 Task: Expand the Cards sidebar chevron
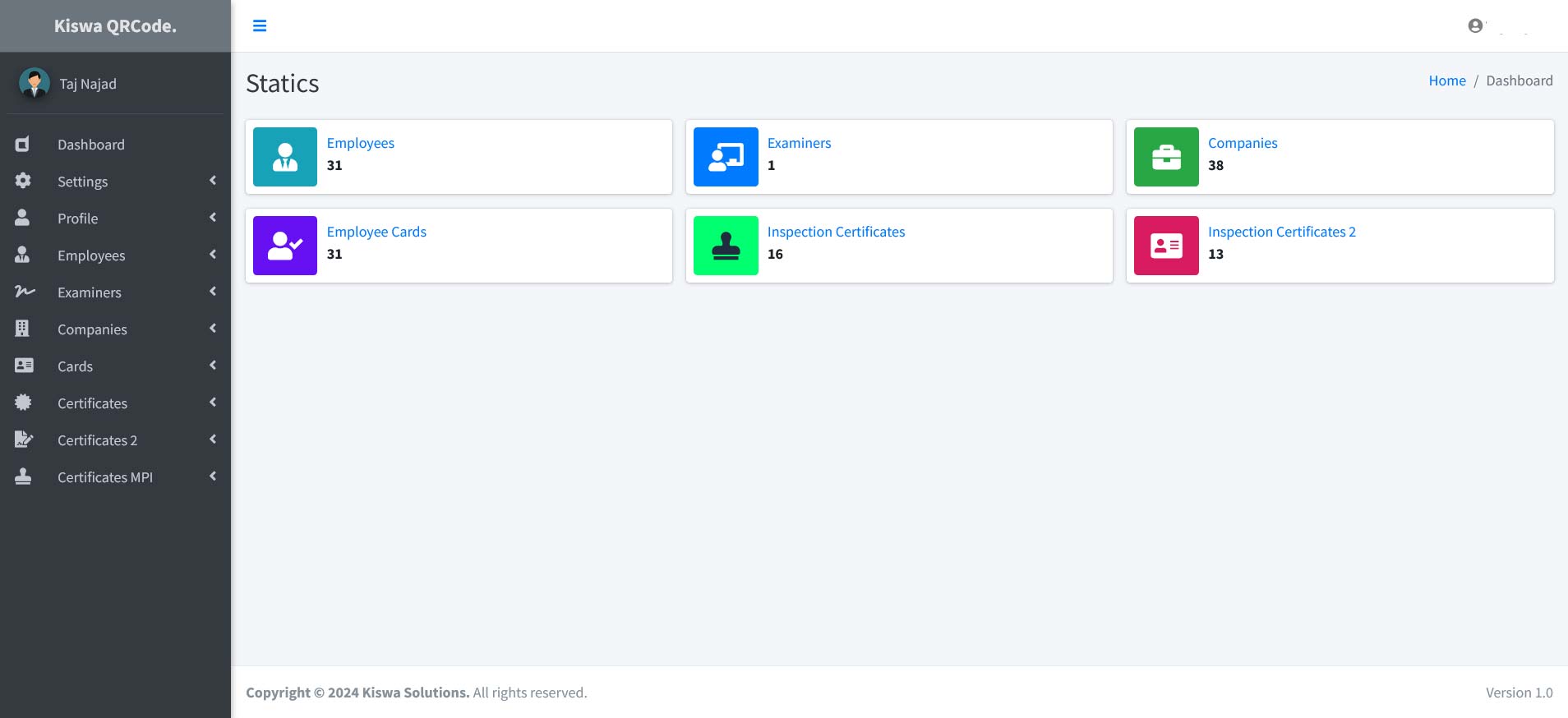point(213,366)
